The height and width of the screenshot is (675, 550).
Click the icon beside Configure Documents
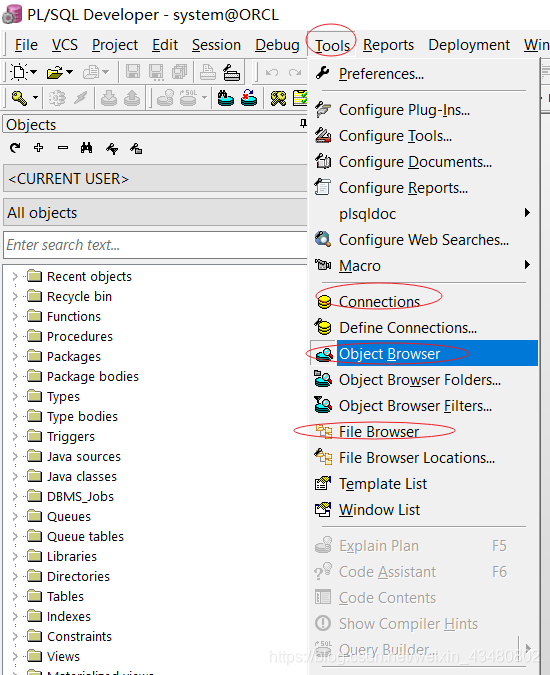pos(323,161)
